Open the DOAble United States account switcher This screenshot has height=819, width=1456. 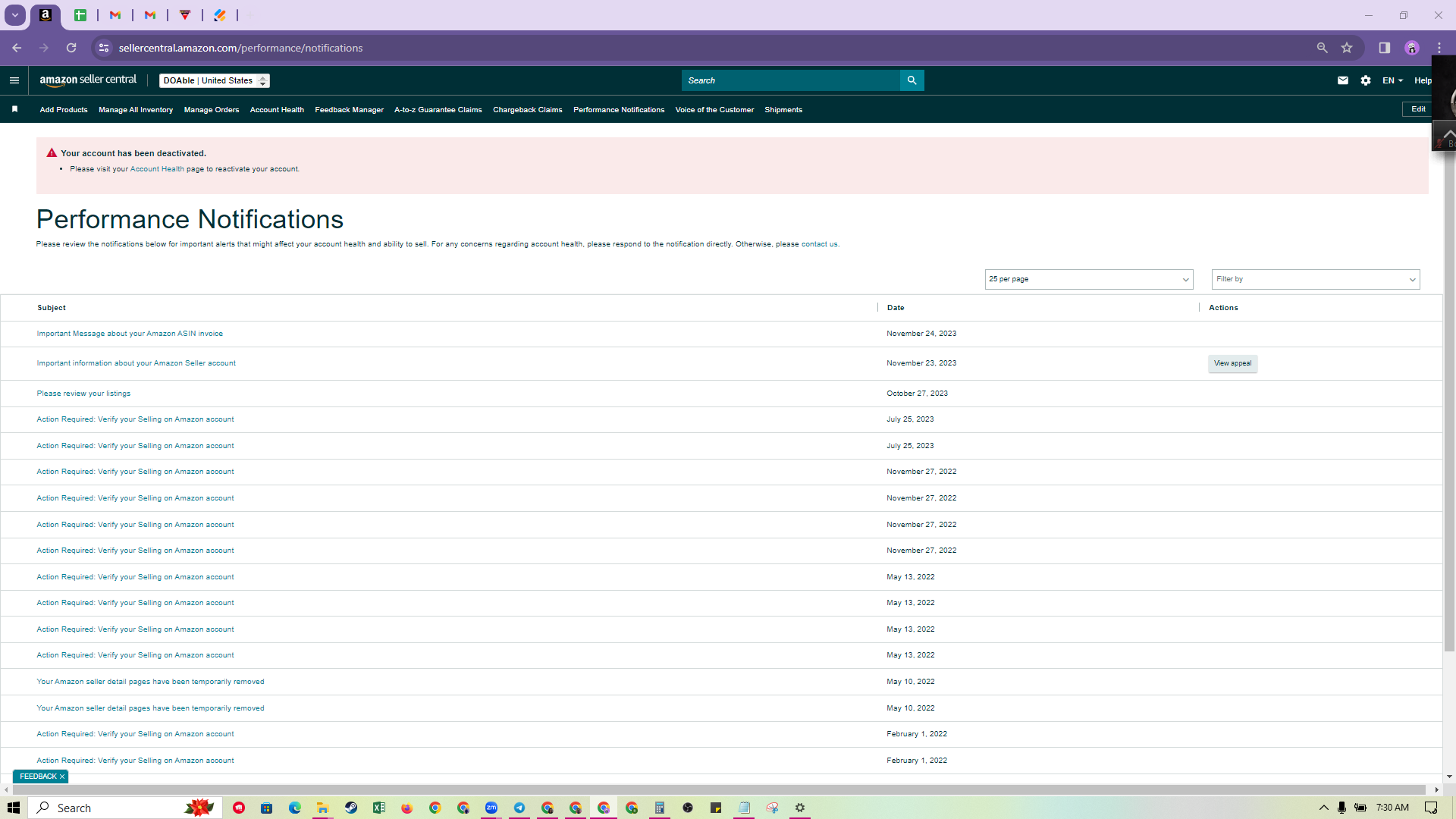[215, 80]
